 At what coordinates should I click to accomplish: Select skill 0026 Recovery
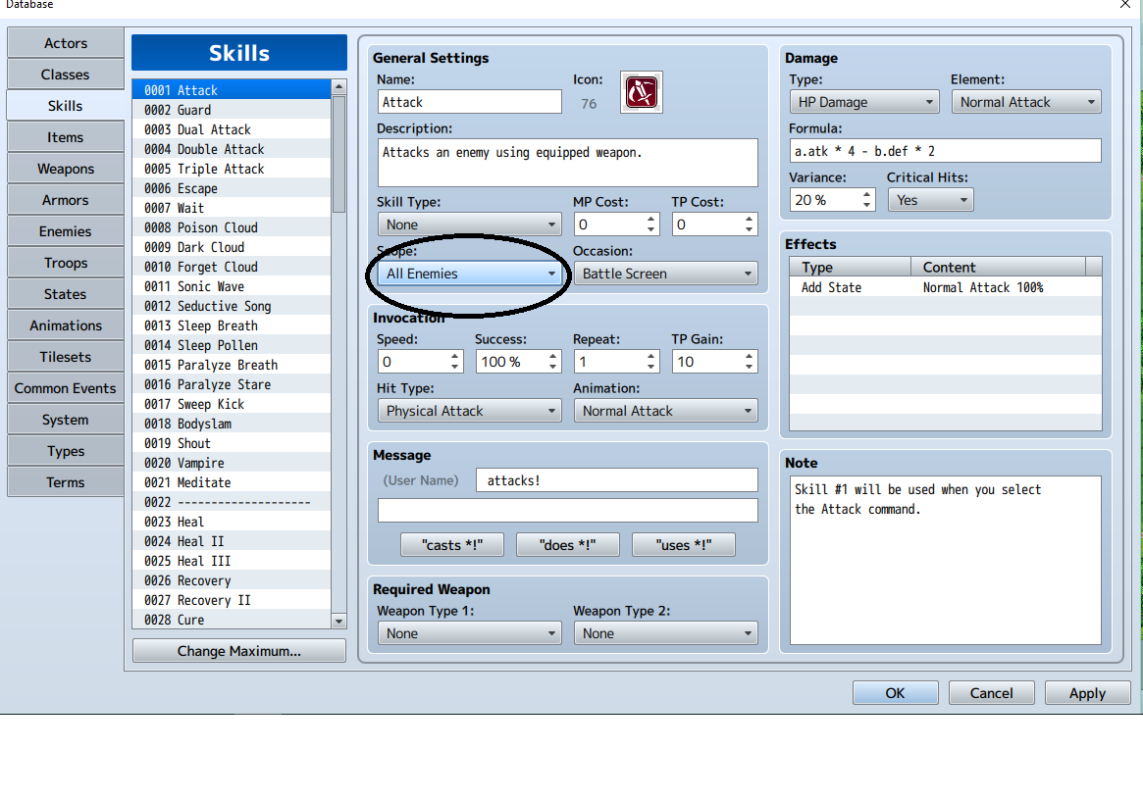point(231,580)
